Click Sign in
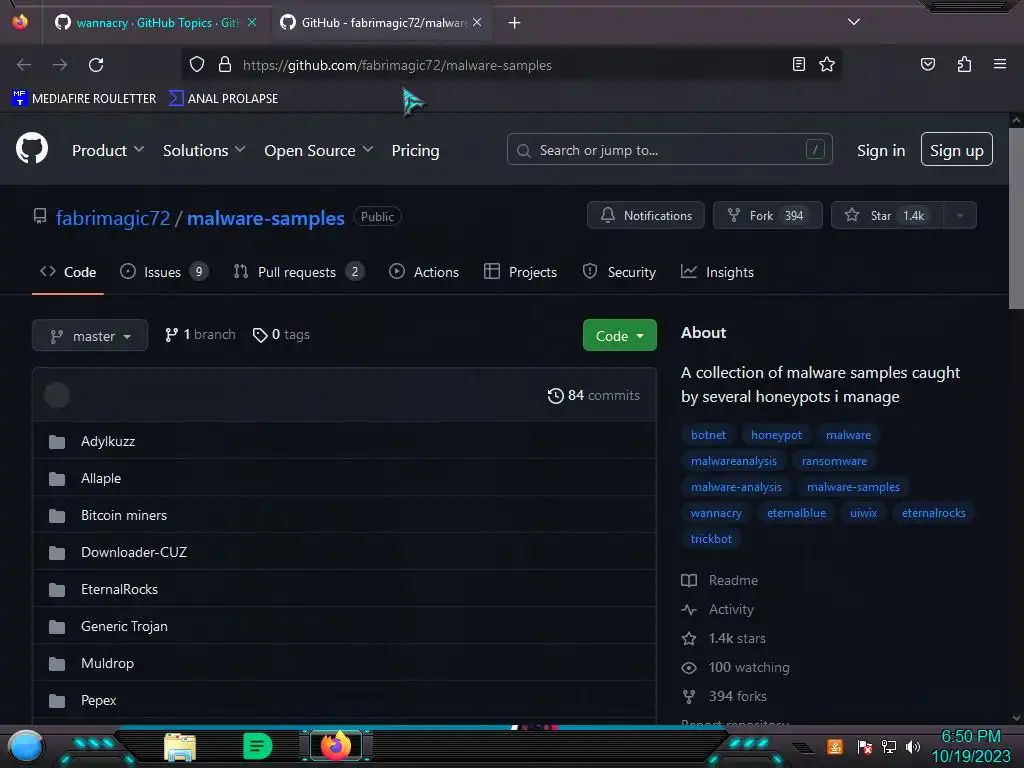 point(880,150)
